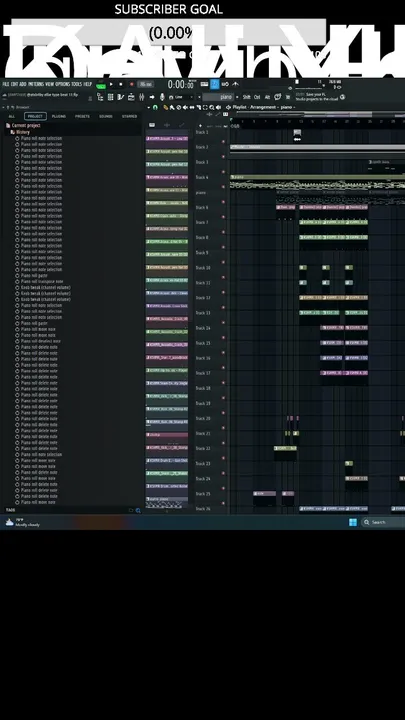
Task: Select the 'piano' track label
Action: (201, 193)
